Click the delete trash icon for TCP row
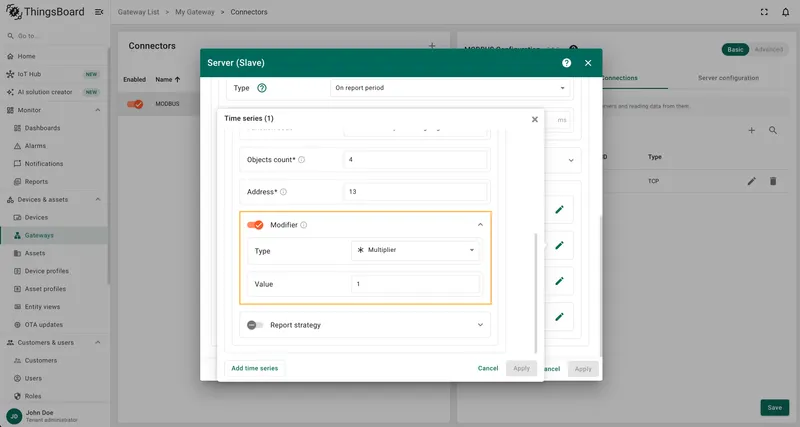The image size is (800, 427). [x=773, y=181]
